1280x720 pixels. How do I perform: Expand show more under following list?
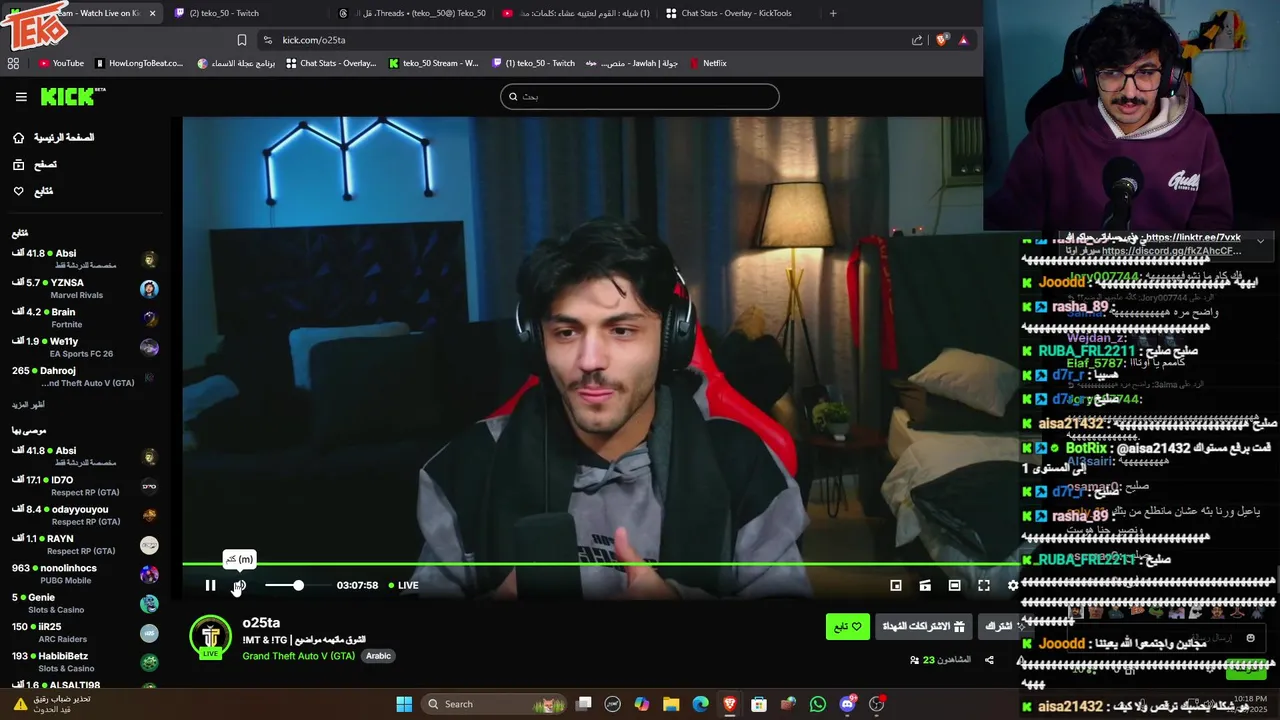pyautogui.click(x=28, y=405)
